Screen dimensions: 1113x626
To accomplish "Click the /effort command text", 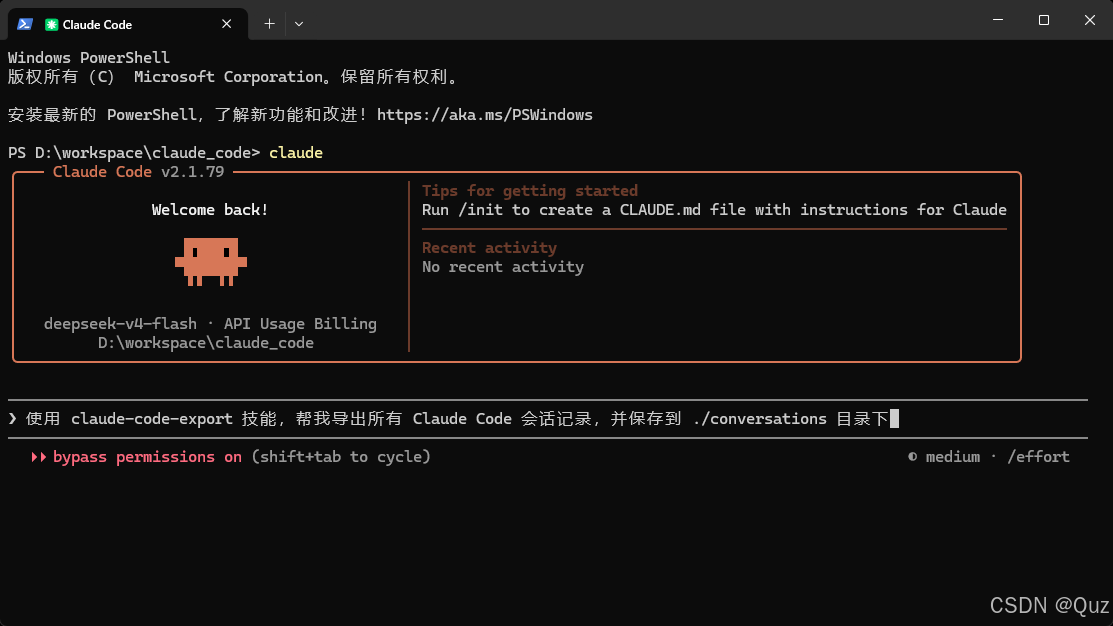I will pos(1038,457).
